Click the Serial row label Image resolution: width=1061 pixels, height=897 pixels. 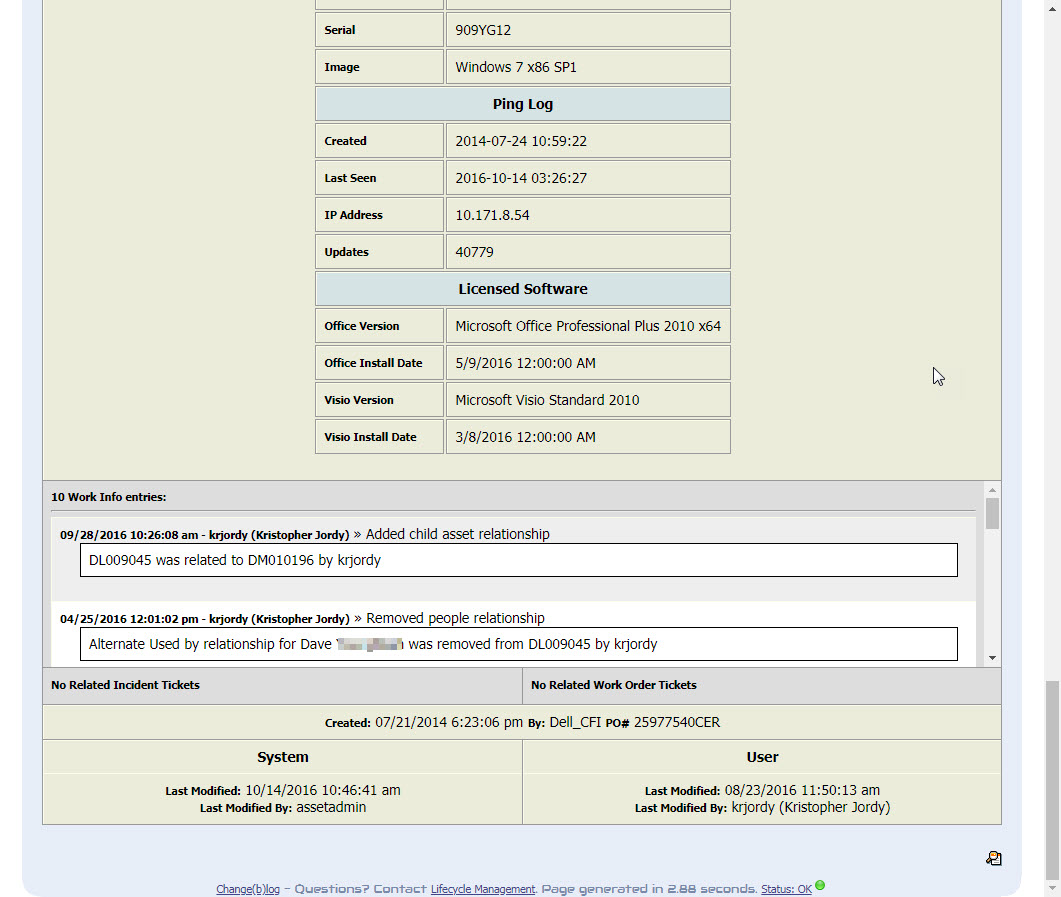click(x=340, y=30)
